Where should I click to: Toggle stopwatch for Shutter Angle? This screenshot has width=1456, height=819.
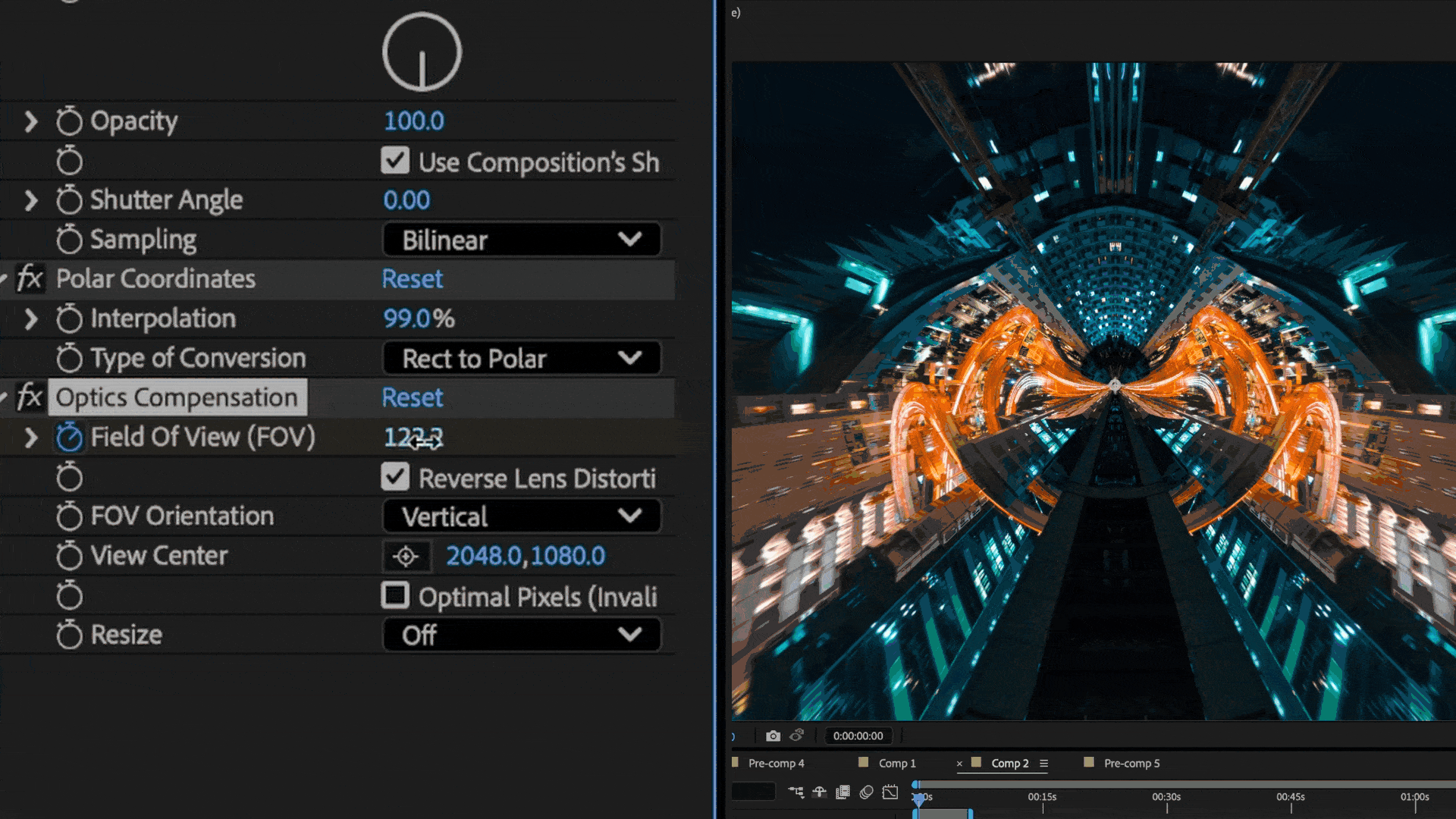tap(69, 200)
